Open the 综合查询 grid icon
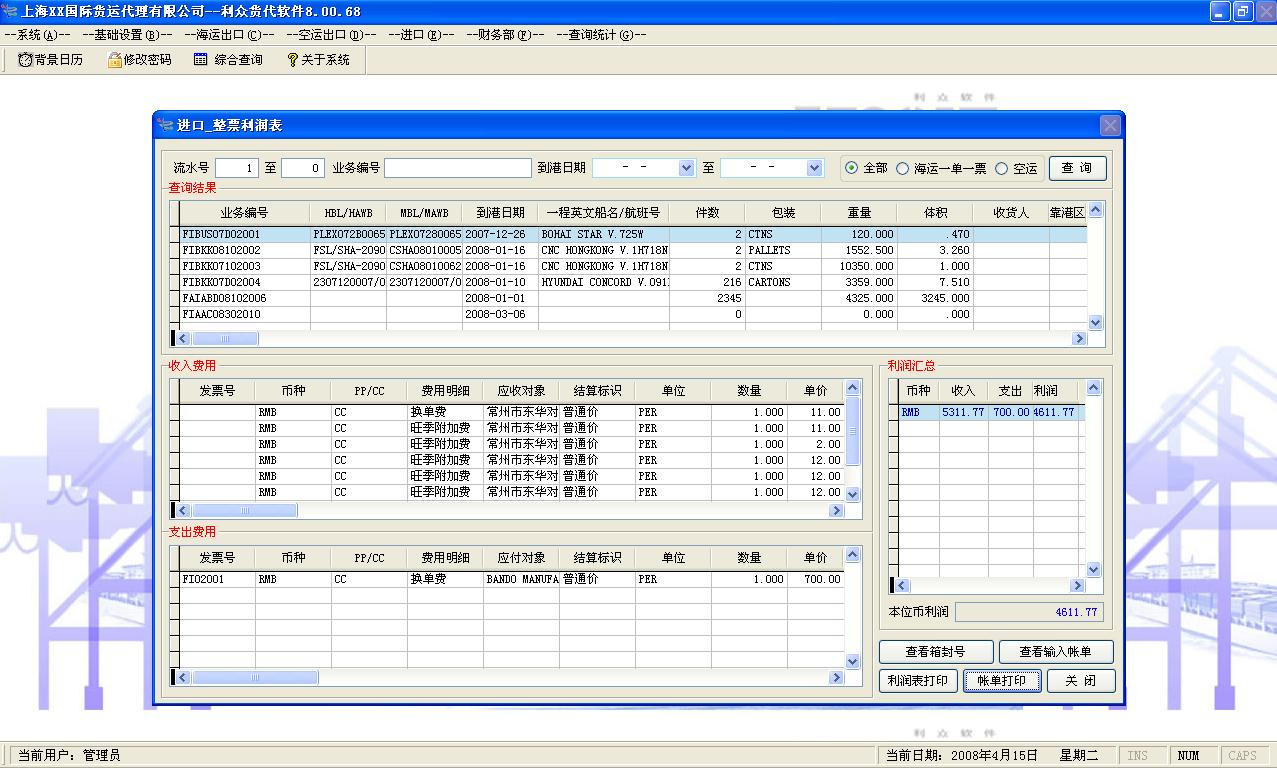Image resolution: width=1277 pixels, height=768 pixels. click(x=201, y=60)
